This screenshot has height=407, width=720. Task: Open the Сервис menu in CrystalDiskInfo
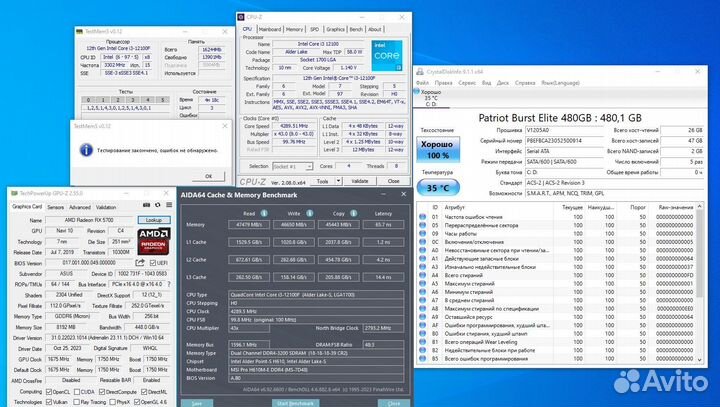point(467,83)
